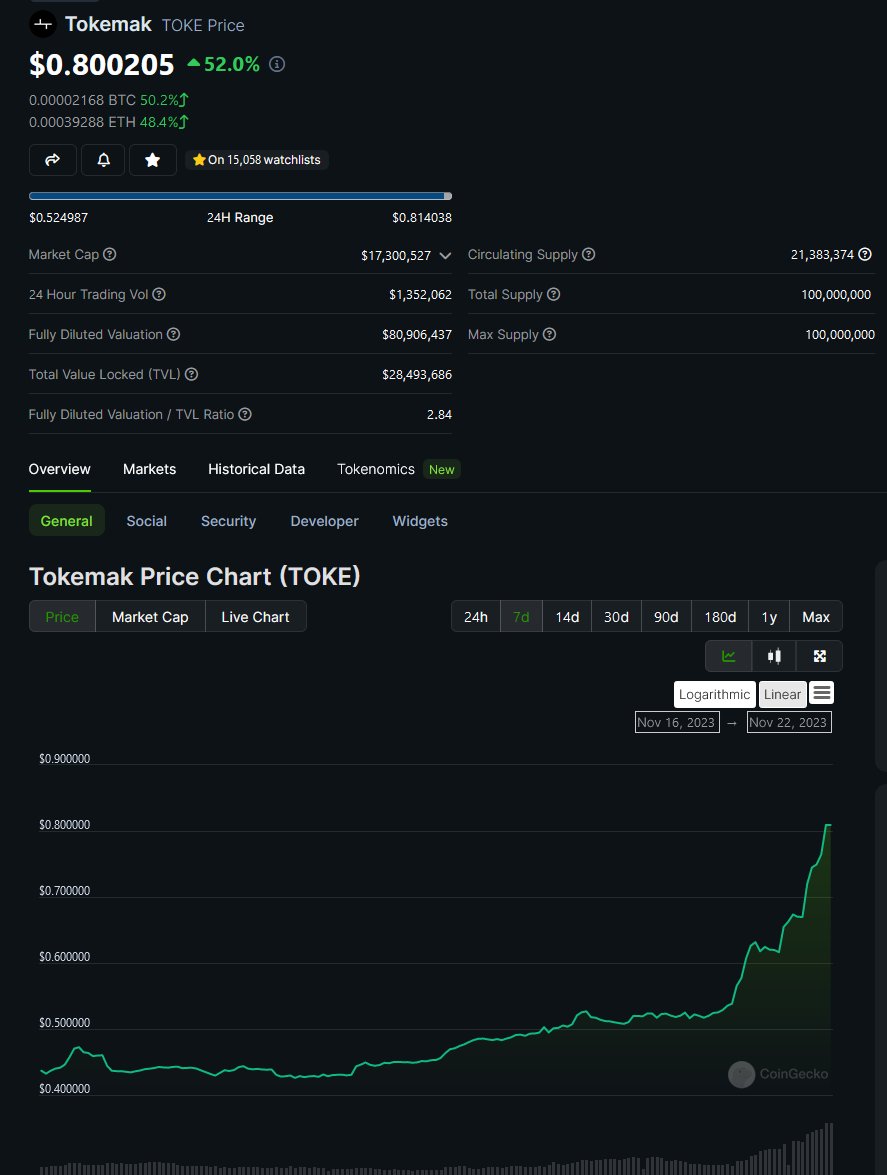Select the Social sub-tab
The width and height of the screenshot is (887, 1175).
pyautogui.click(x=147, y=521)
